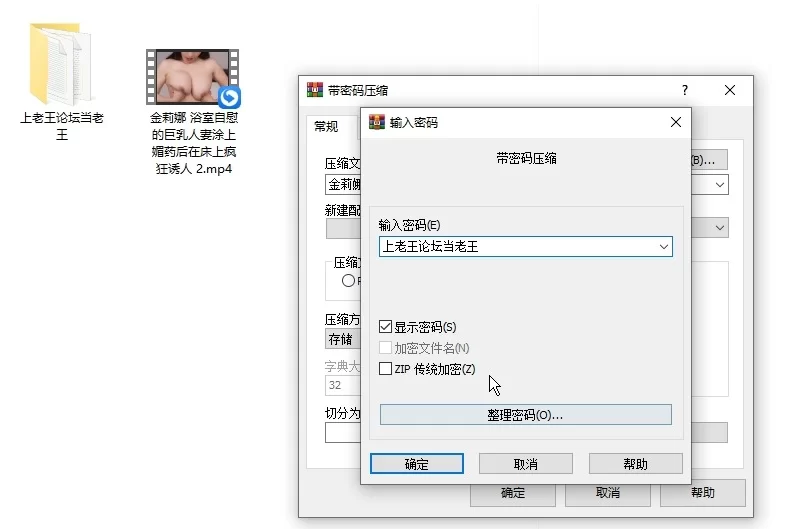Click 帮助 in the 带密码压缩 window

tap(703, 493)
